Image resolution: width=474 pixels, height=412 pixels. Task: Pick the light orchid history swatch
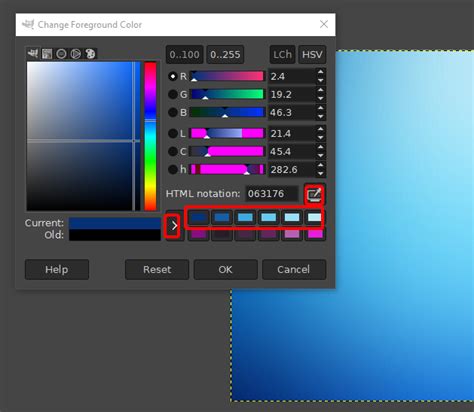pos(292,234)
